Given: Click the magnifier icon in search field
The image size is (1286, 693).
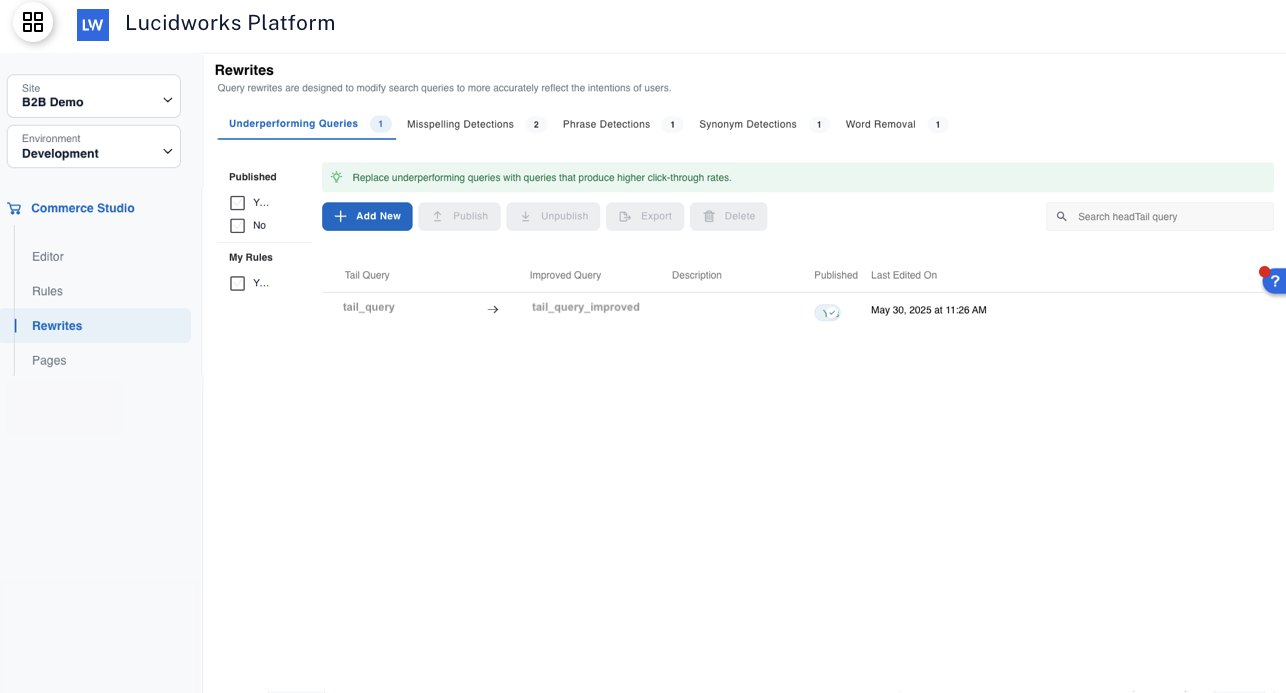Looking at the screenshot, I should click(1062, 217).
